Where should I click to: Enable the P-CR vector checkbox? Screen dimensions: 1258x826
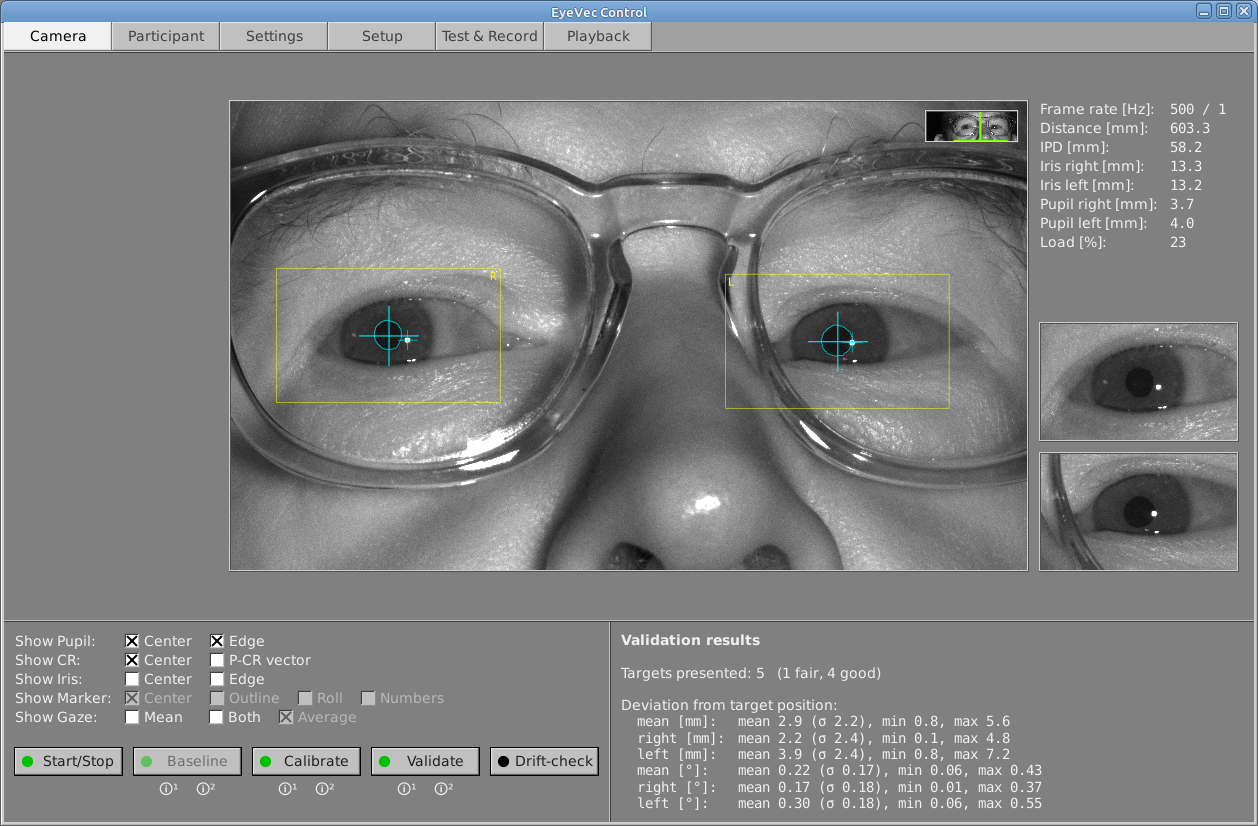[x=217, y=660]
